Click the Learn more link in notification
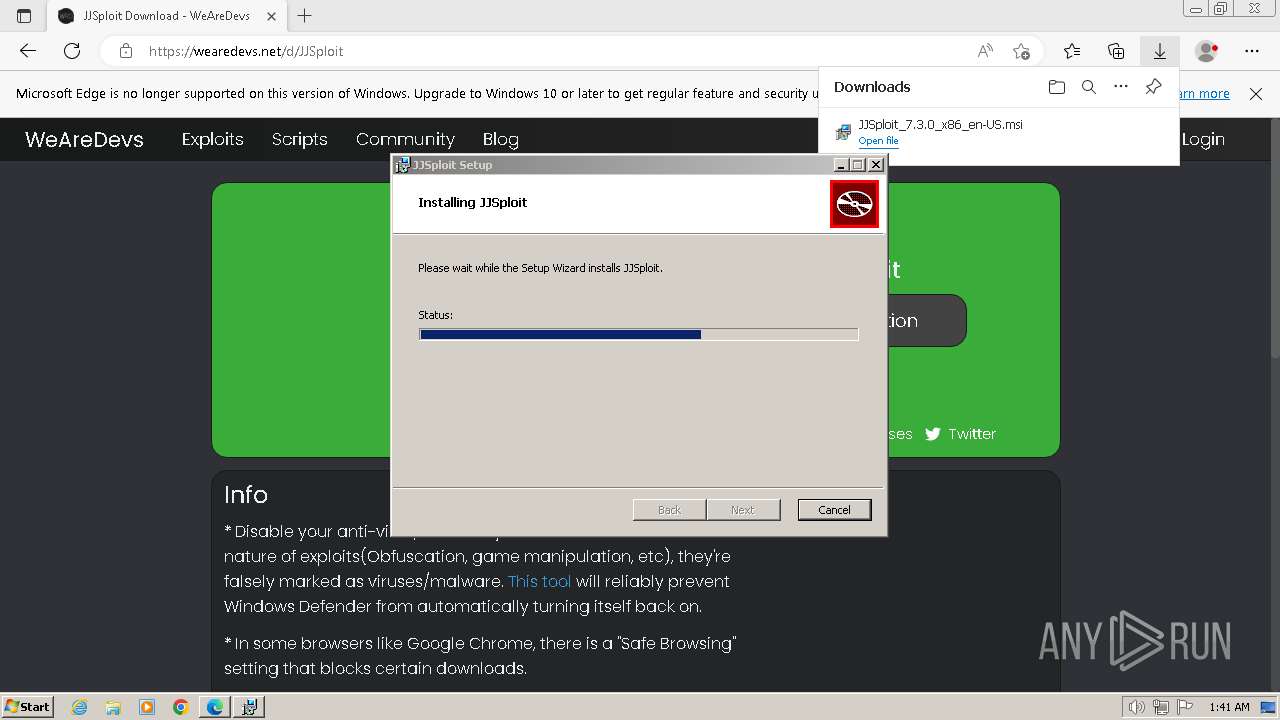Viewport: 1280px width, 720px height. point(1204,93)
